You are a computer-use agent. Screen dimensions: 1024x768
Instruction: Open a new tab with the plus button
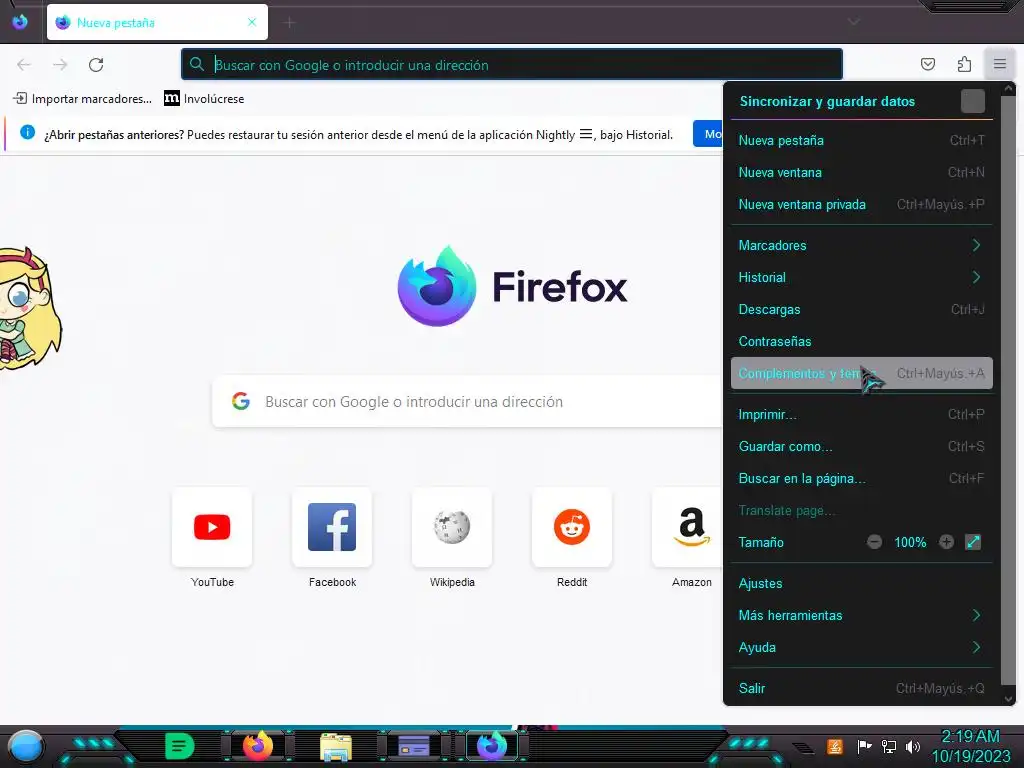coord(289,23)
